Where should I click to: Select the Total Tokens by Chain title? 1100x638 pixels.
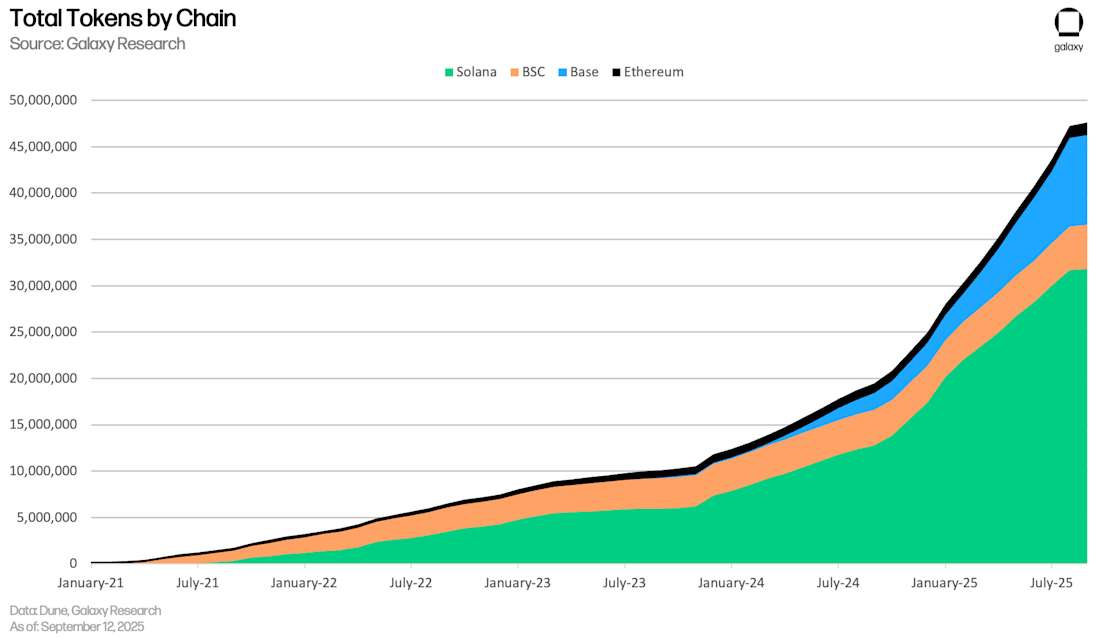121,18
